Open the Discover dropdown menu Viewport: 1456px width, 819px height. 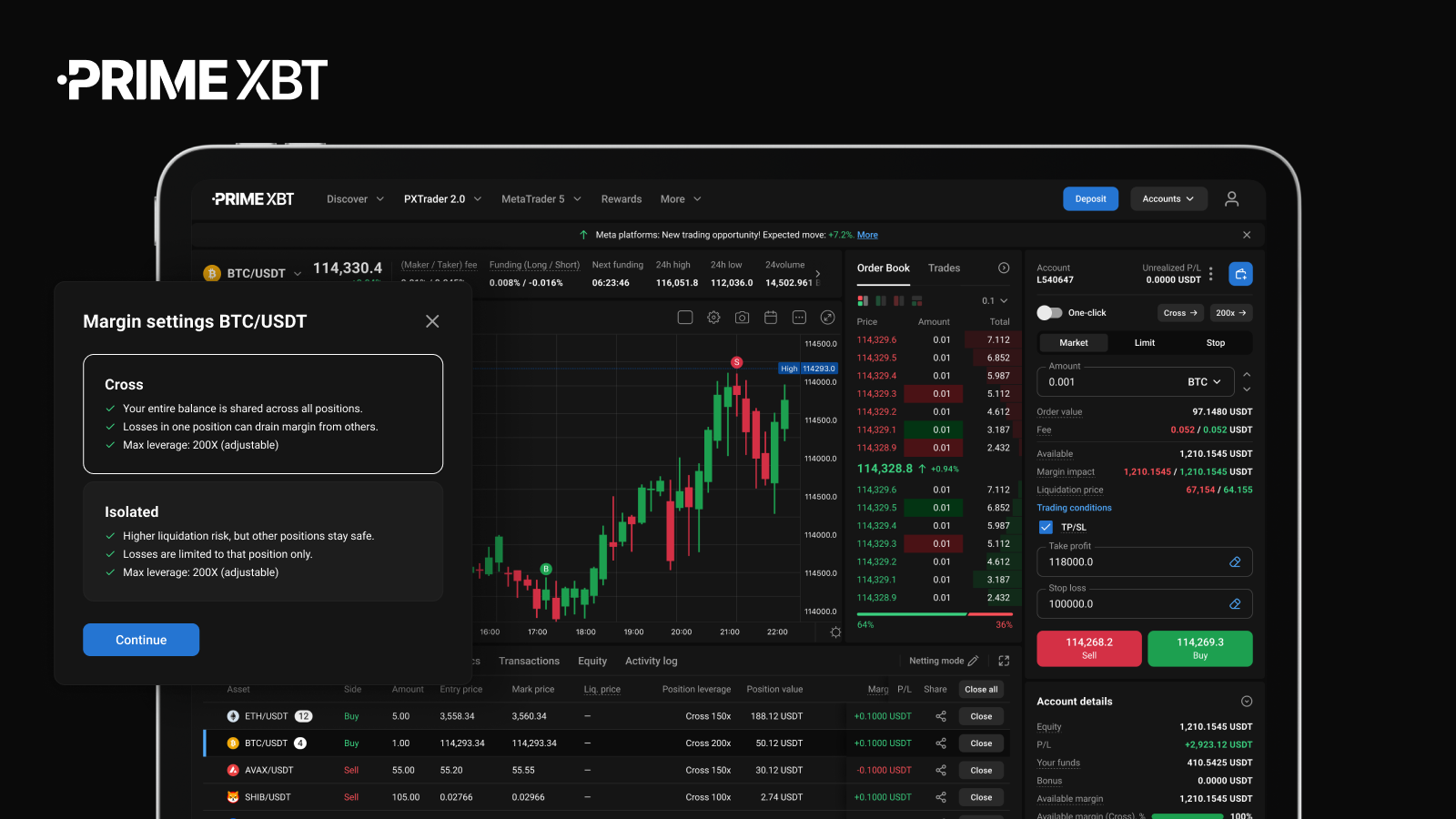tap(356, 199)
